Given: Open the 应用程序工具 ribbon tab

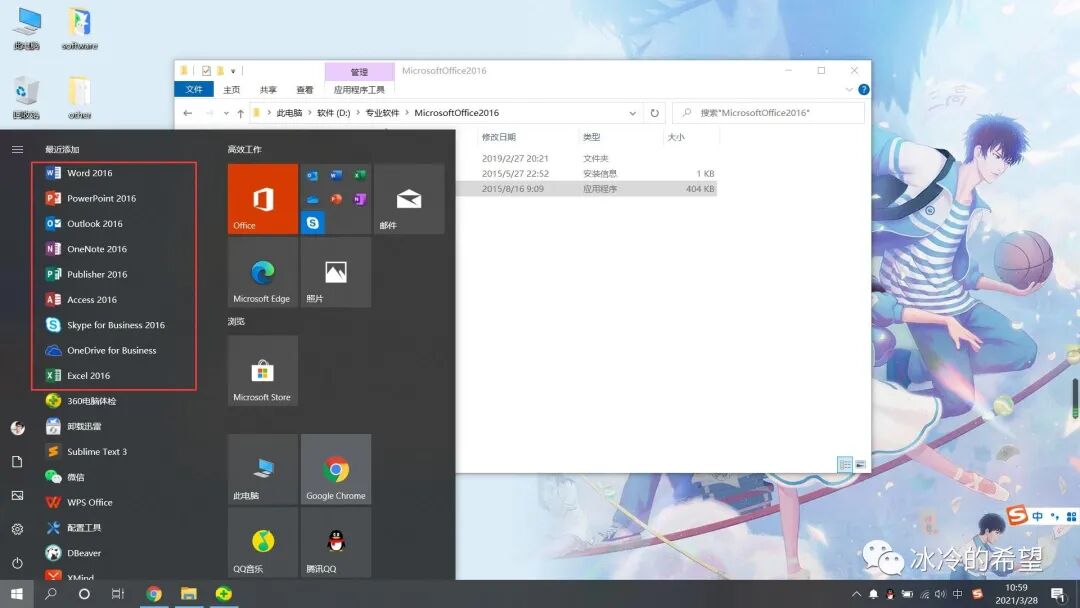Looking at the screenshot, I should [x=359, y=90].
